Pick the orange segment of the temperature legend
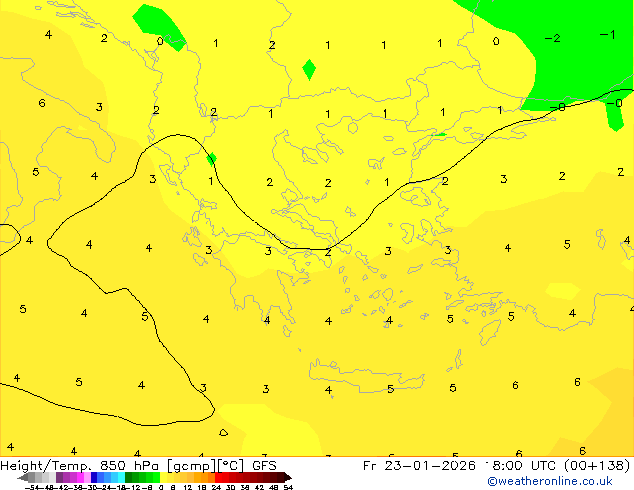Image resolution: width=634 pixels, height=490 pixels. click(200, 477)
